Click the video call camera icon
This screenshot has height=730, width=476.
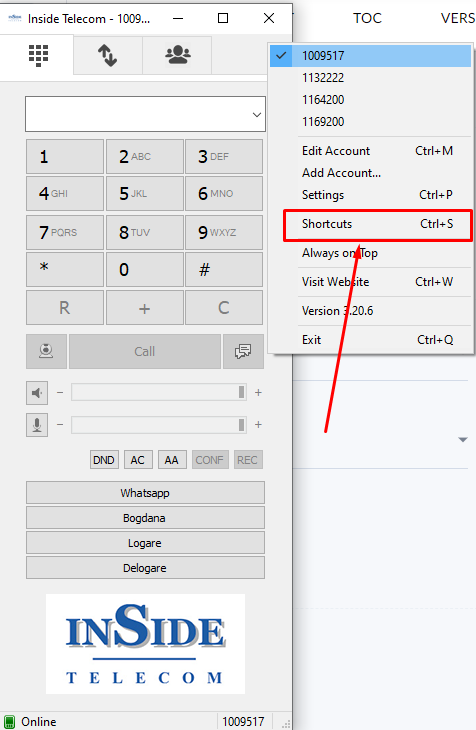tap(46, 351)
